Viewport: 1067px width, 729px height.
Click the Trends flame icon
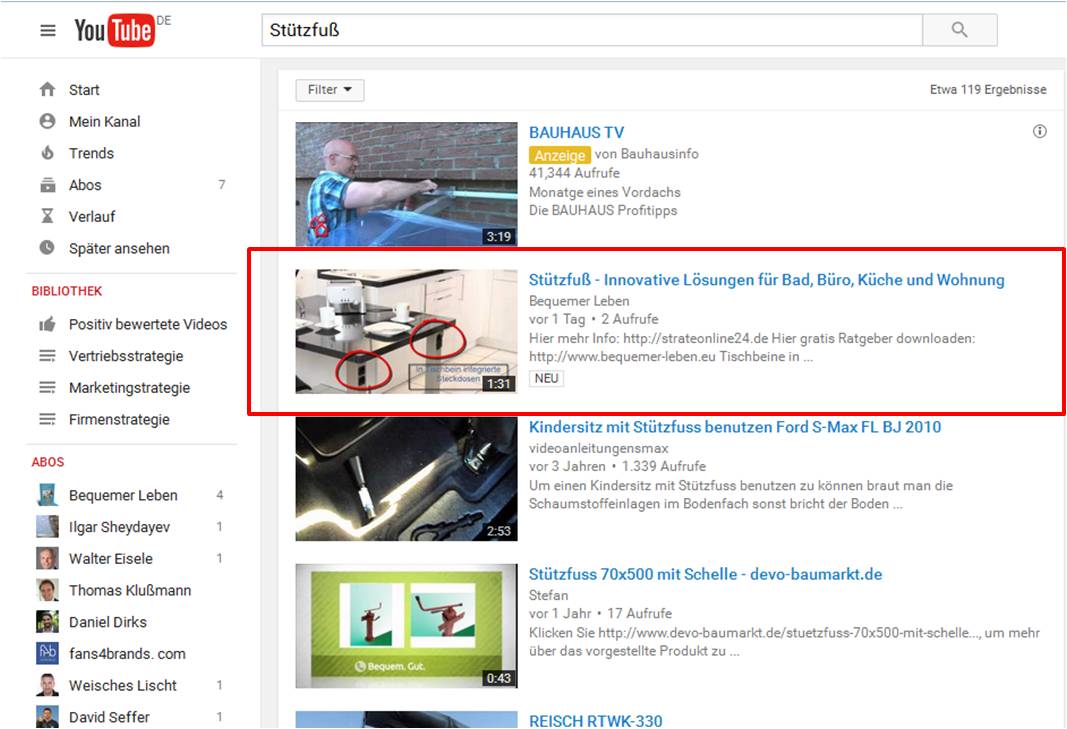(47, 153)
